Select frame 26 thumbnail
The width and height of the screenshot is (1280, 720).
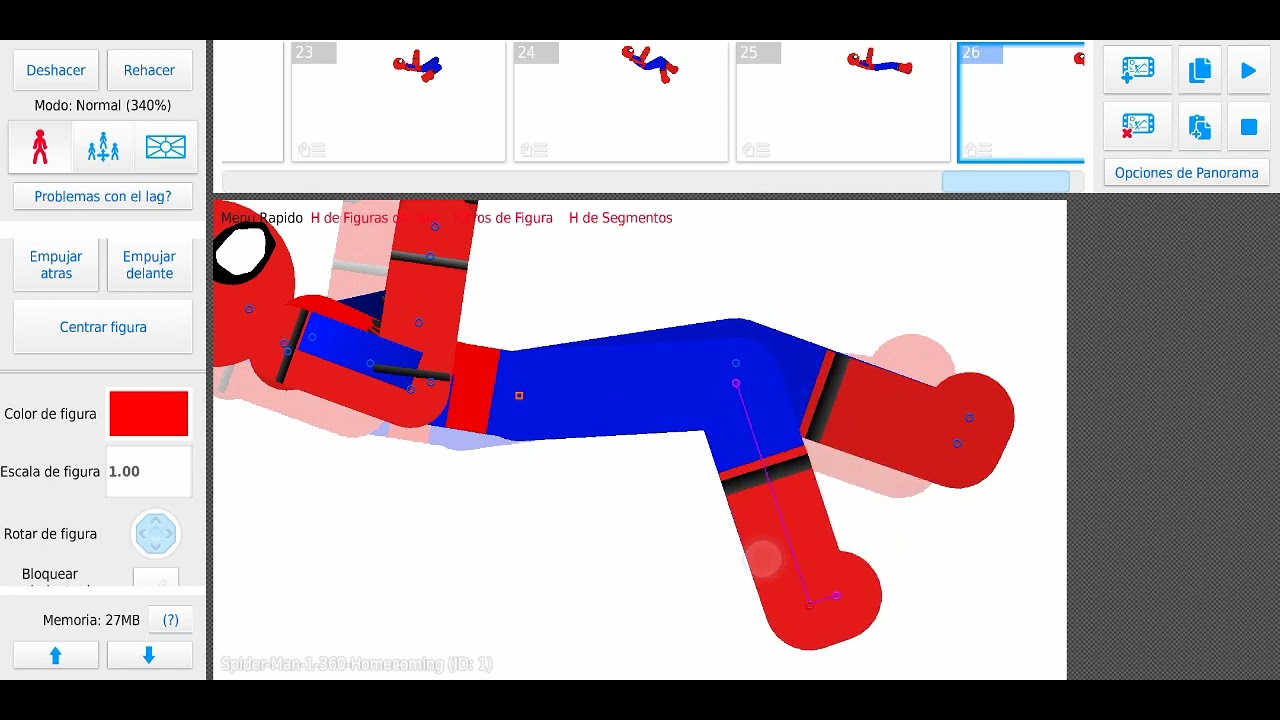pos(1021,102)
